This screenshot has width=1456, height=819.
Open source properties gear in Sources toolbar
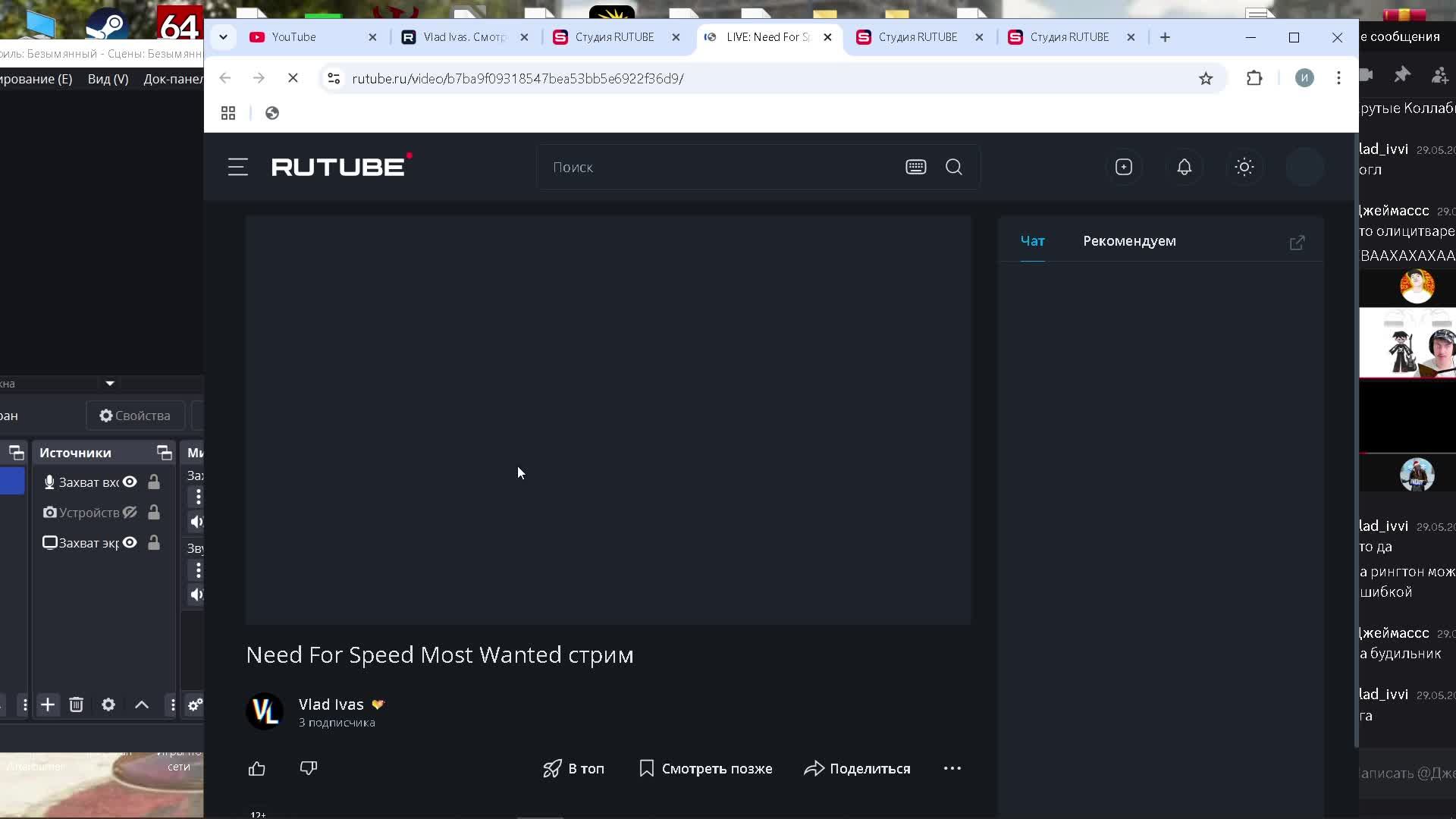[108, 704]
